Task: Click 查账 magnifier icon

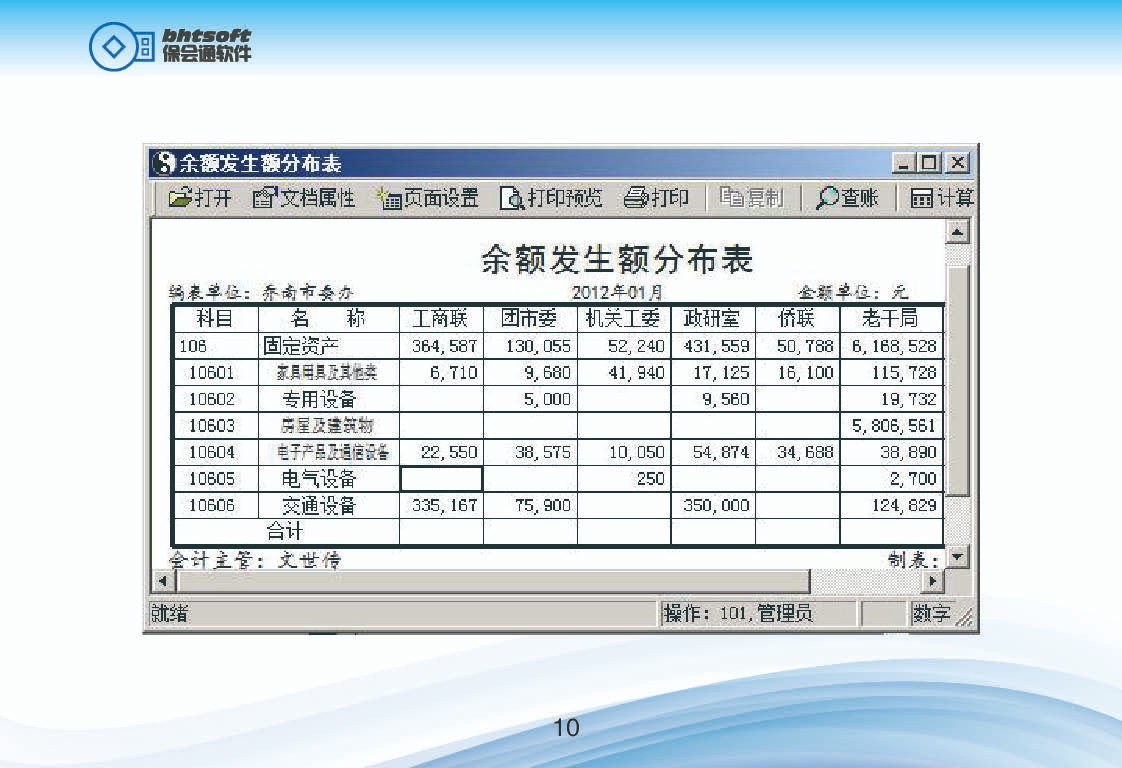Action: pyautogui.click(x=827, y=198)
